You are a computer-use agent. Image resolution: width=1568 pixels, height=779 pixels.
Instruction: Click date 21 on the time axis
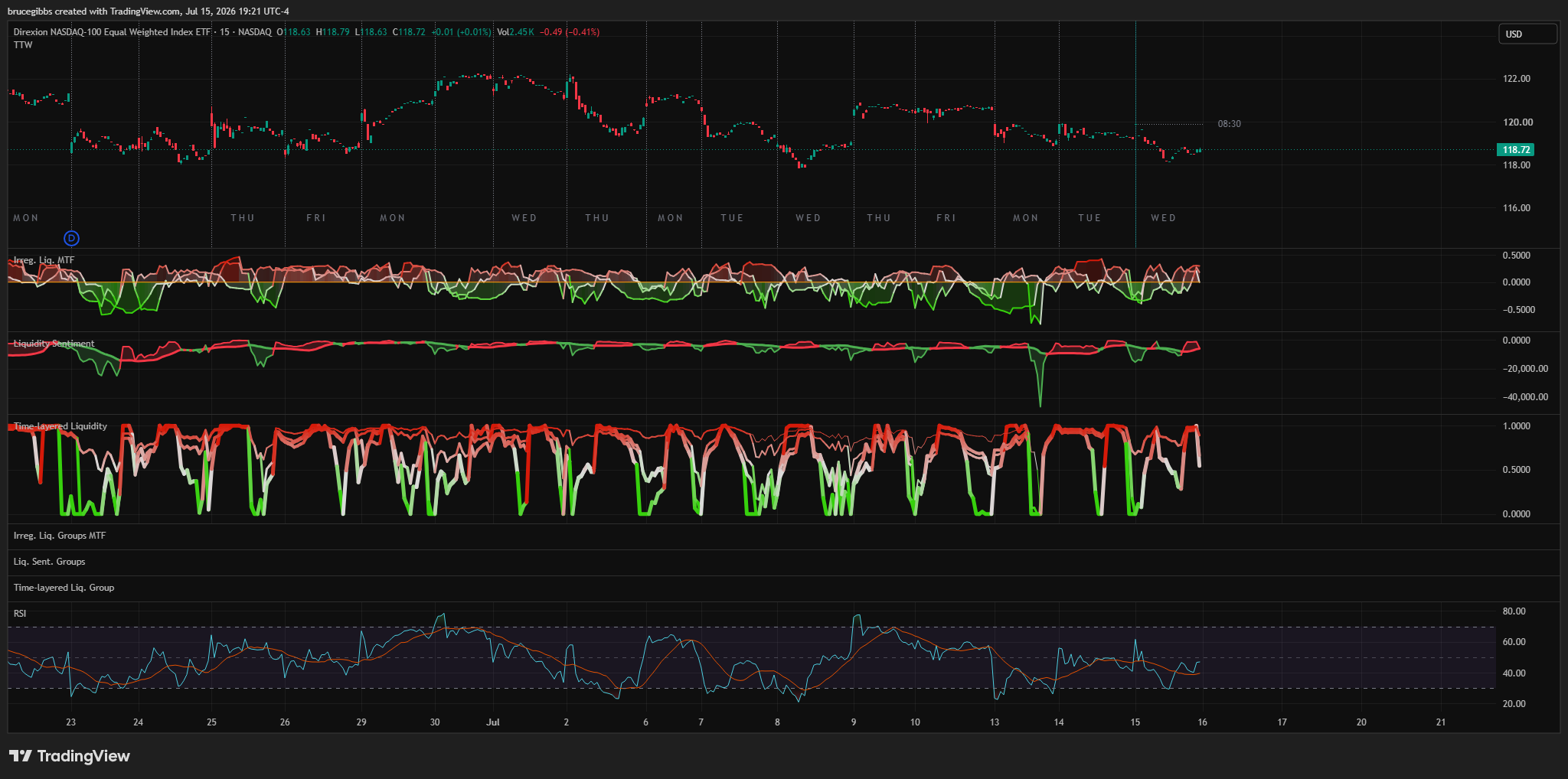[x=1441, y=722]
